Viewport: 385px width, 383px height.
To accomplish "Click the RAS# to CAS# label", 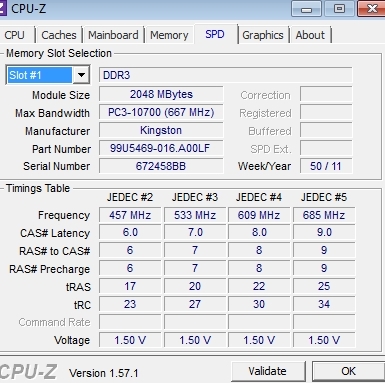I will click(x=55, y=251).
